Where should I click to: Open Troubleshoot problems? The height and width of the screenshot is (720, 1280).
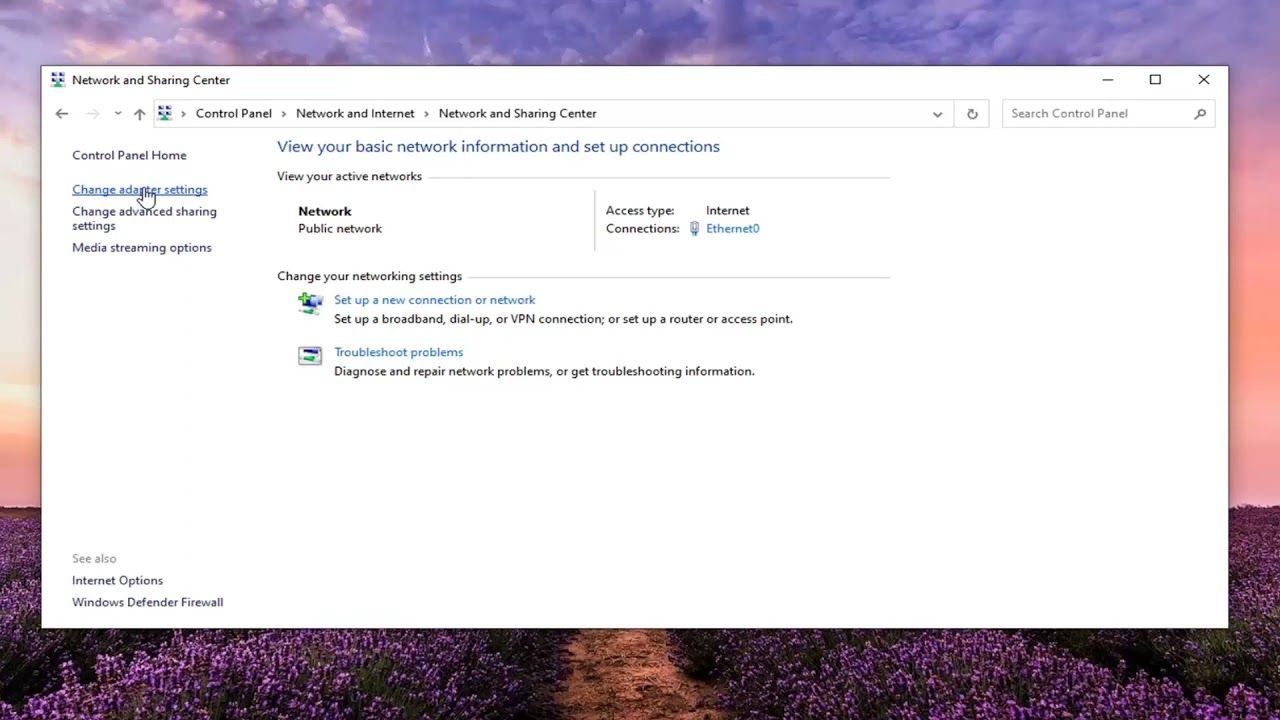(398, 352)
